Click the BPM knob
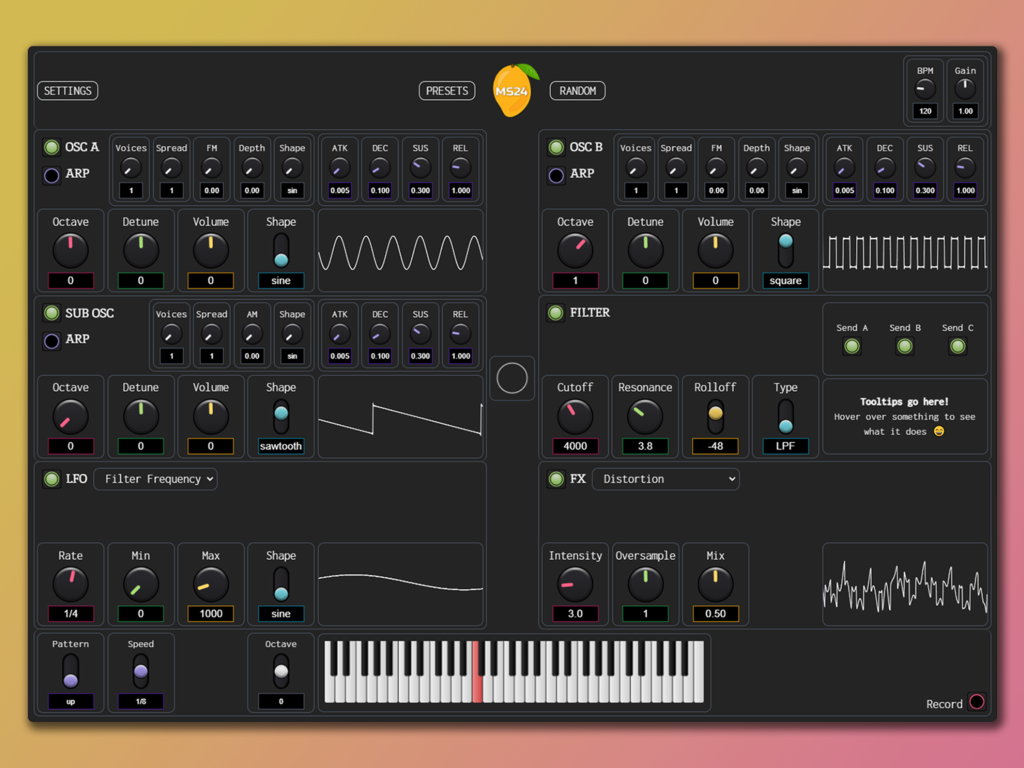1024x768 pixels. pyautogui.click(x=925, y=89)
